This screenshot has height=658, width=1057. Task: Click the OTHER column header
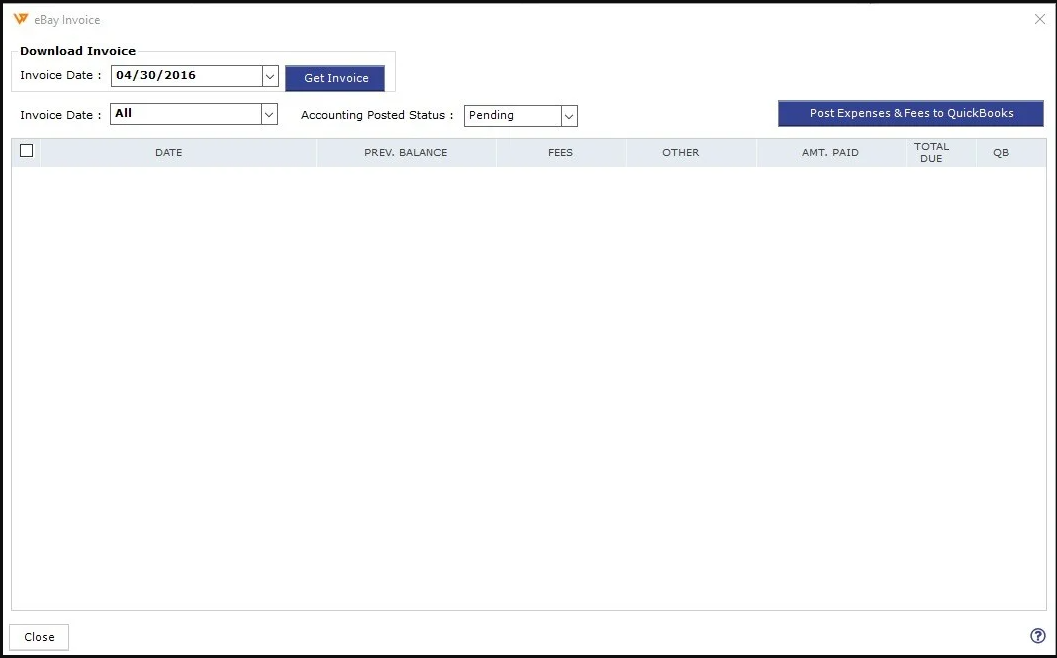point(680,153)
